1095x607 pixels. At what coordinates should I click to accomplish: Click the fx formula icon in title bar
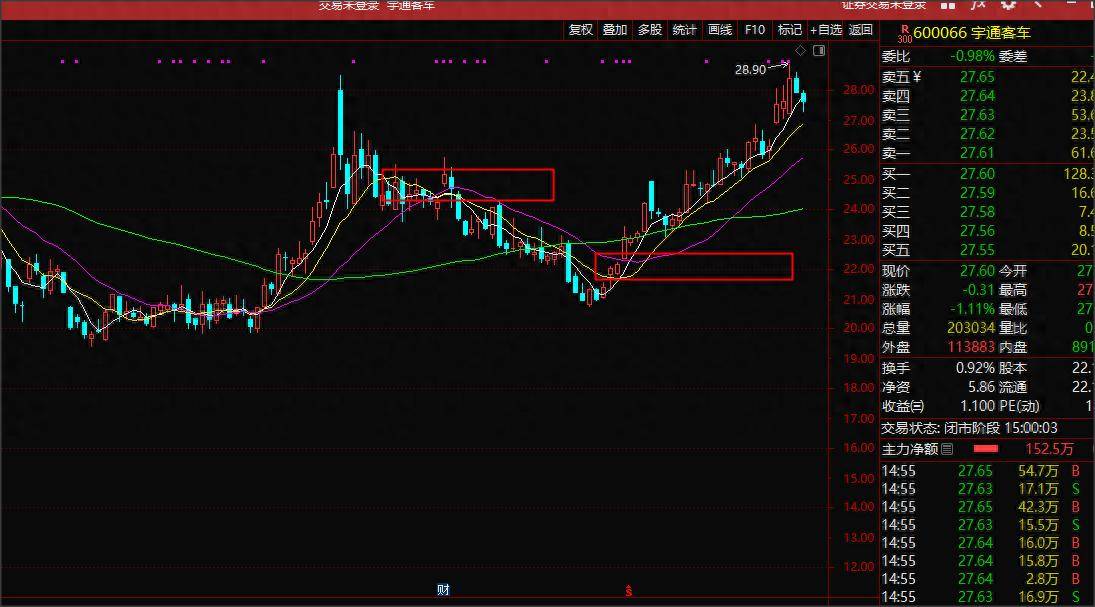point(978,5)
